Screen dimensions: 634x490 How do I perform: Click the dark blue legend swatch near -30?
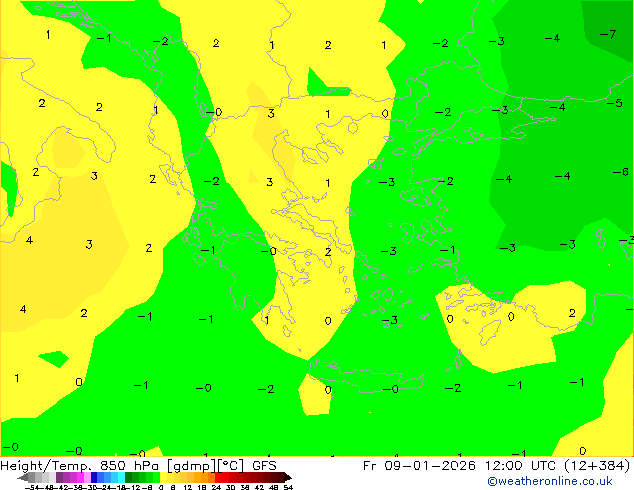tap(94, 477)
